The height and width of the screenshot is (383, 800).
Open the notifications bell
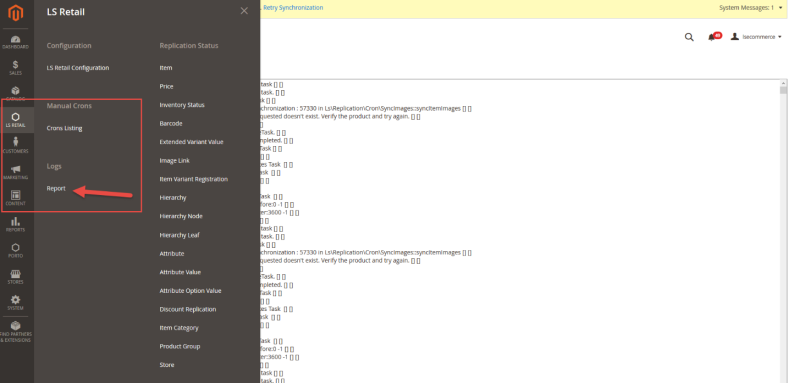(x=712, y=37)
